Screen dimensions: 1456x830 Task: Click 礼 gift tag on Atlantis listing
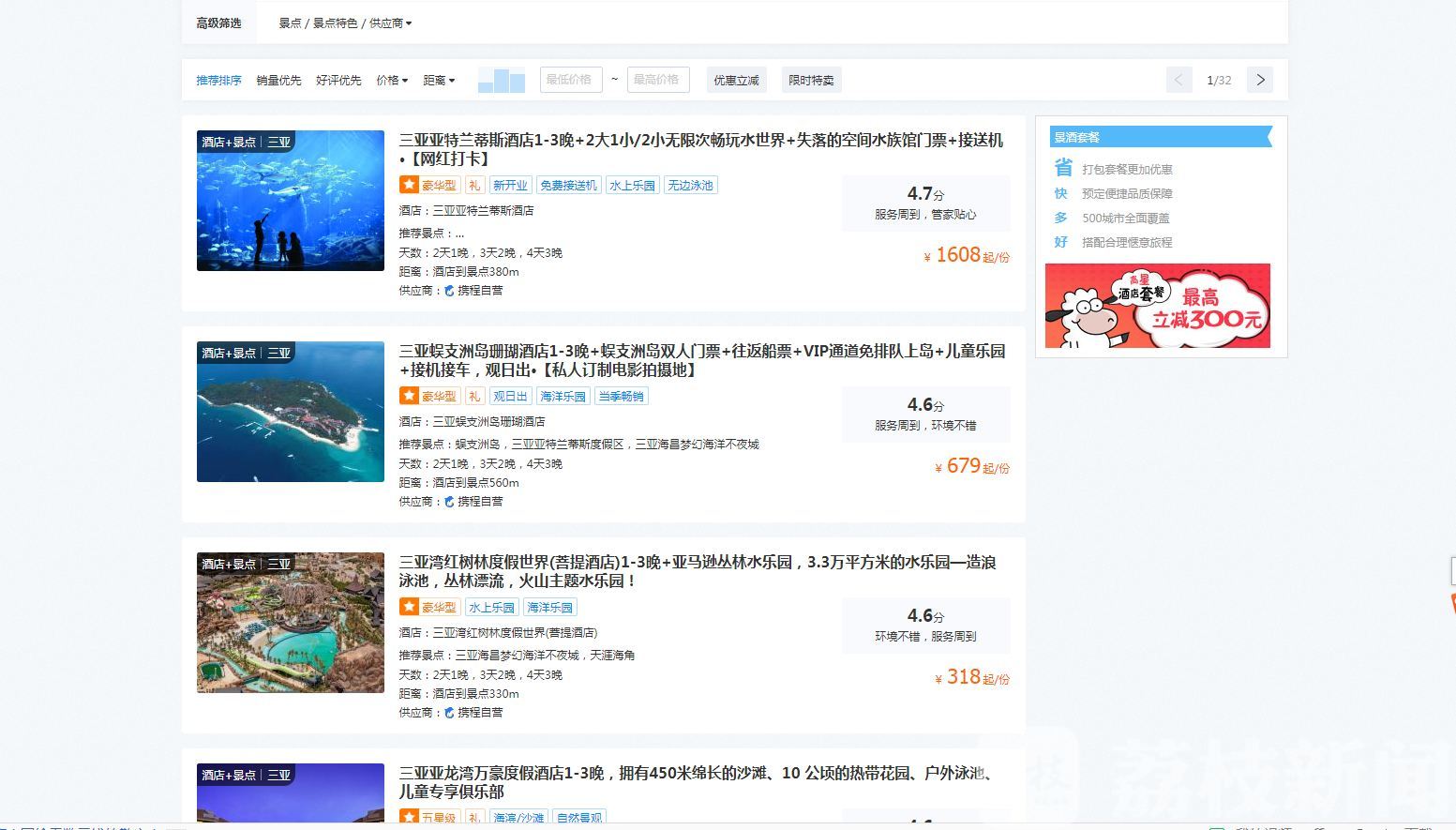pyautogui.click(x=474, y=186)
